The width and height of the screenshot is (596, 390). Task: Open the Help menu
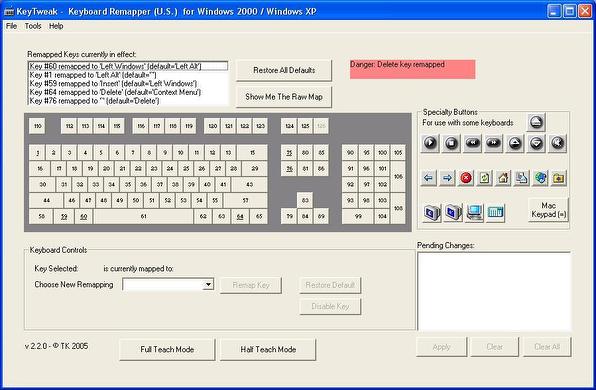56,26
